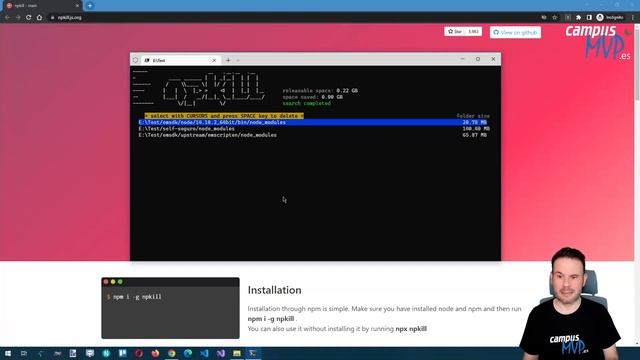The width and height of the screenshot is (640, 360).
Task: Click the 'search completed' status text
Action: tap(307, 103)
